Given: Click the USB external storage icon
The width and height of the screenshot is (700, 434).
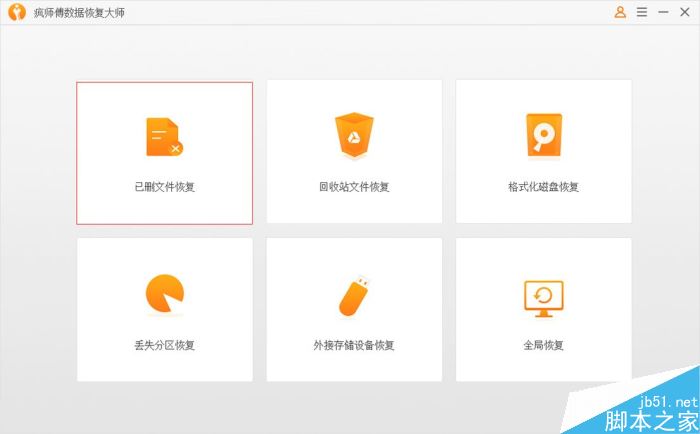Looking at the screenshot, I should click(x=354, y=296).
